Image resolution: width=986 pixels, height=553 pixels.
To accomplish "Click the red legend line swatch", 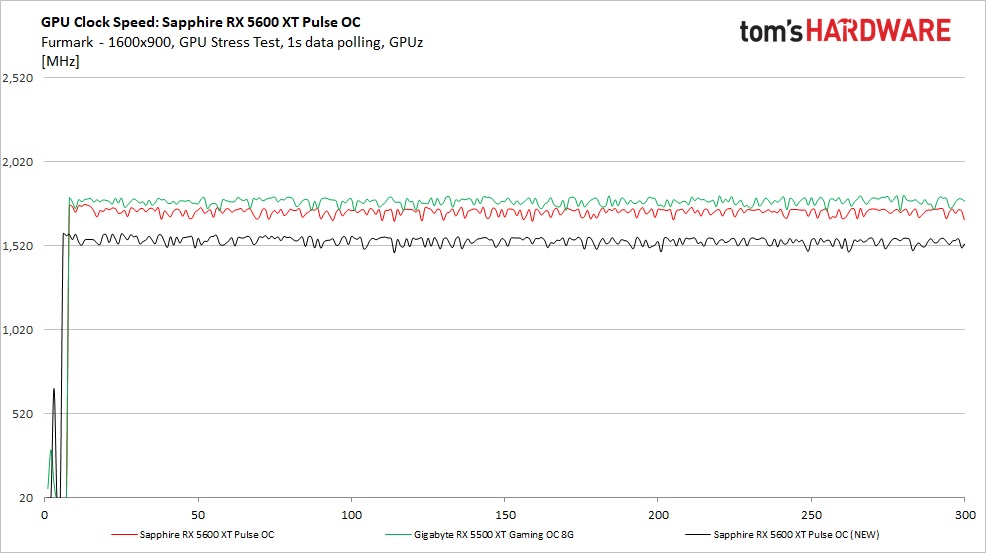I will tap(124, 535).
